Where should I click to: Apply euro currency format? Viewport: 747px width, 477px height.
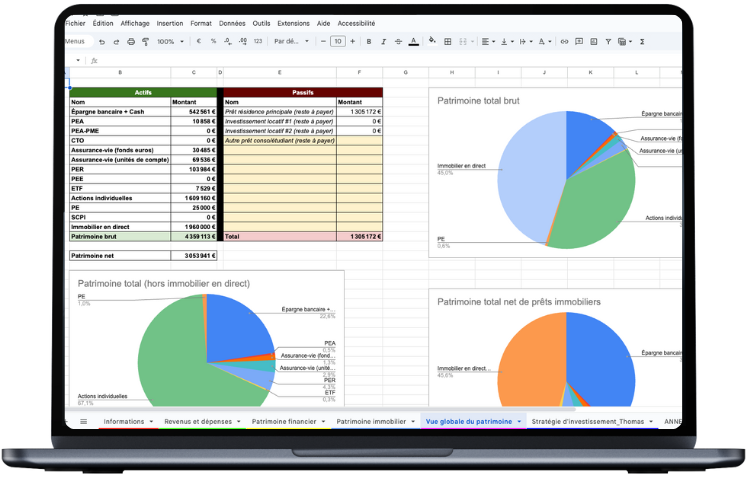coord(199,41)
